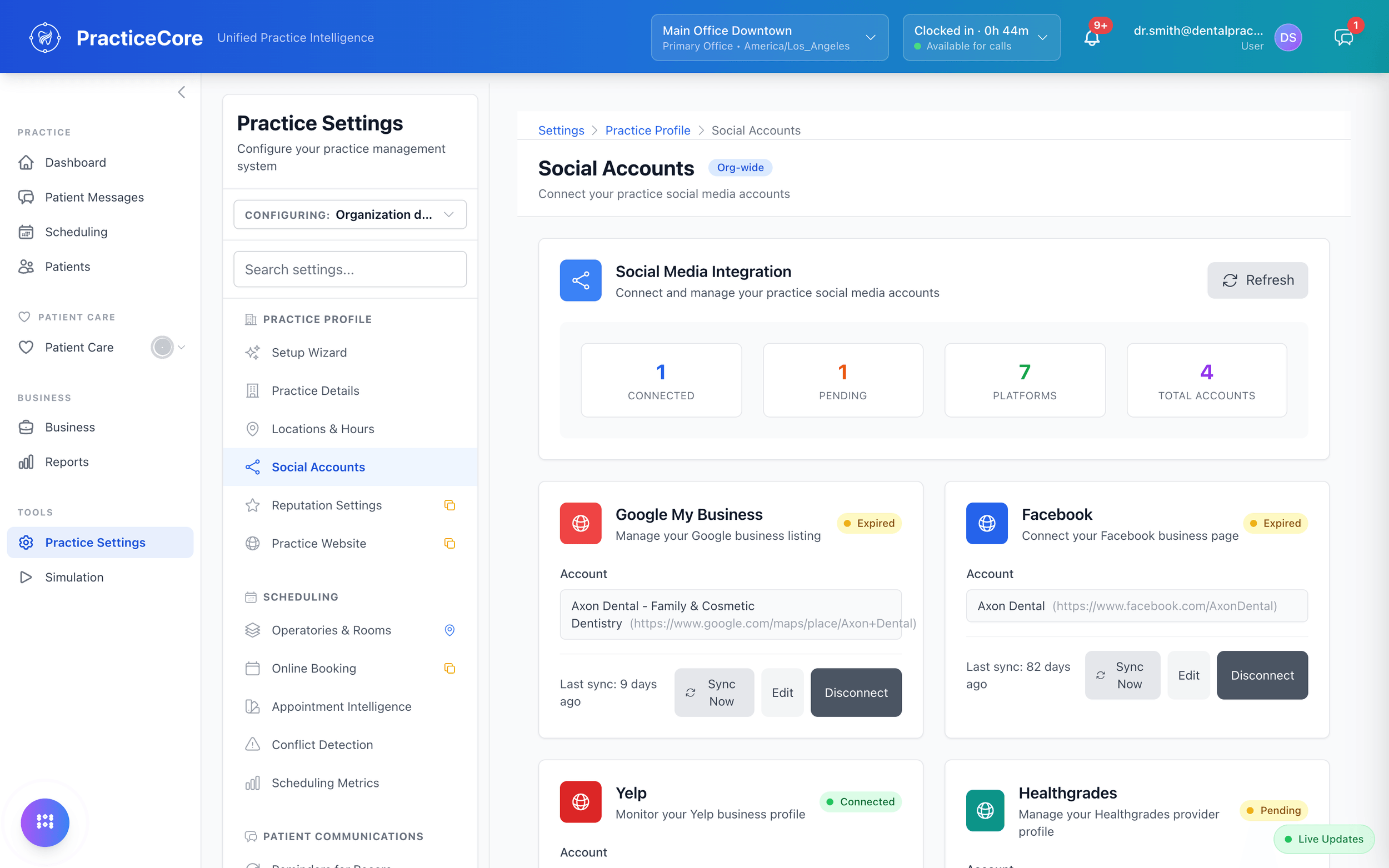1389x868 pixels.
Task: Click Edit on the Facebook card
Action: click(1188, 675)
